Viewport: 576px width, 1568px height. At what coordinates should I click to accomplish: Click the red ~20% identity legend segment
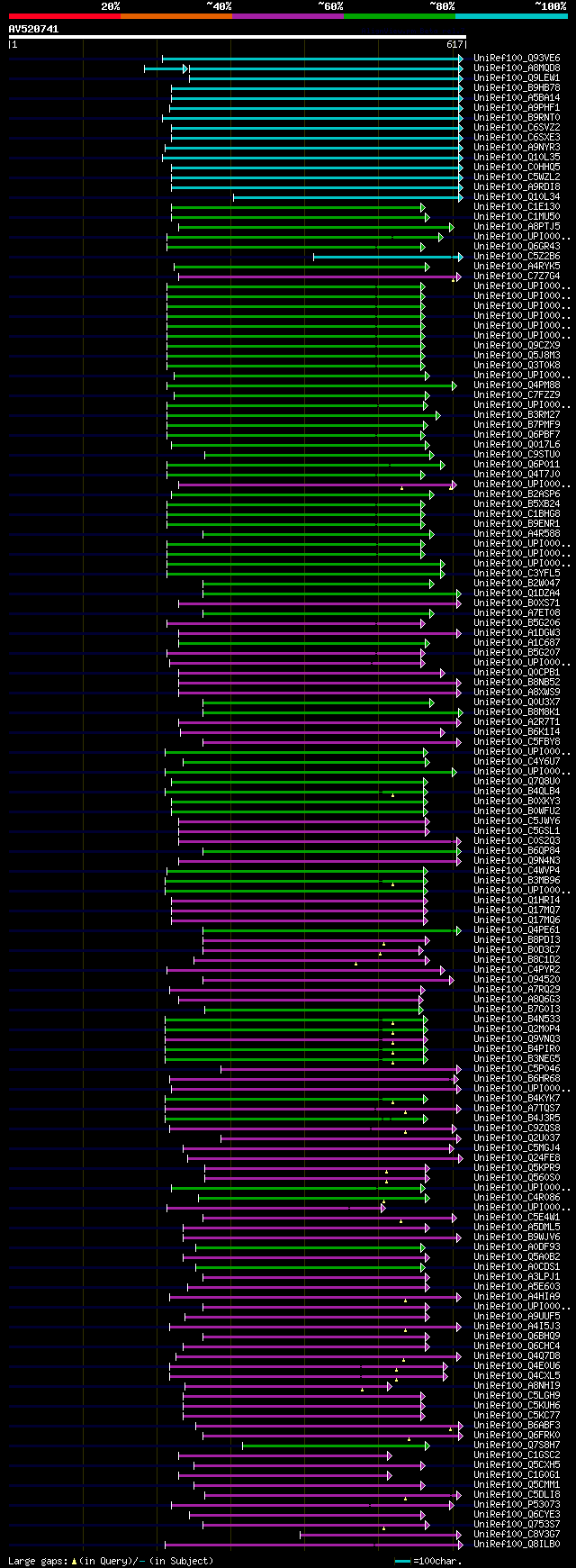pos(64,15)
